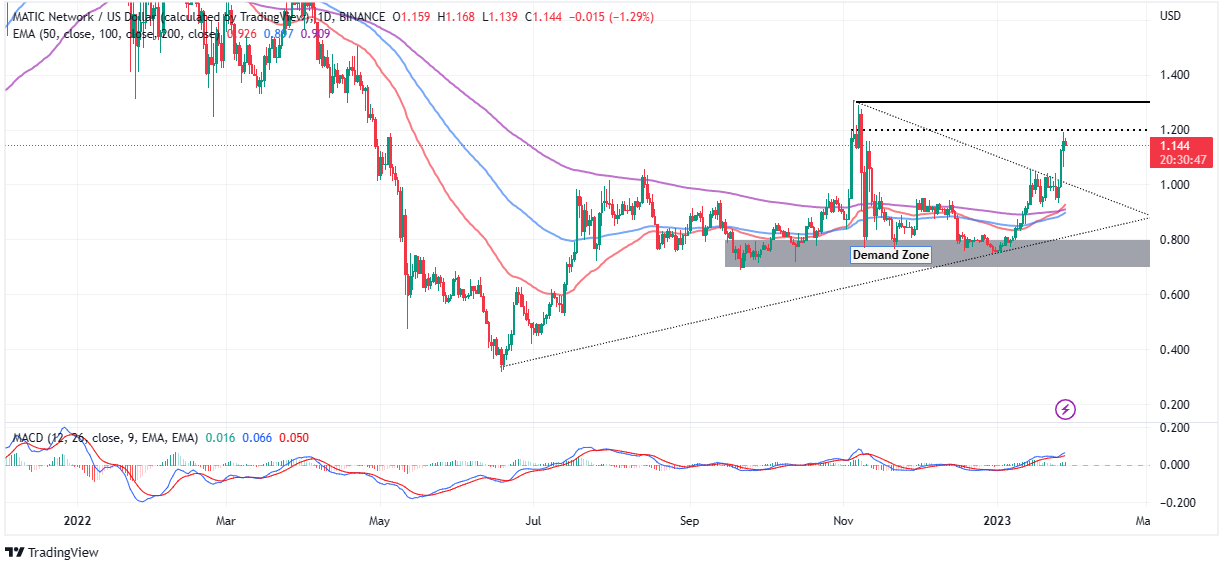Click the TradingView logo at bottom left

coord(51,553)
